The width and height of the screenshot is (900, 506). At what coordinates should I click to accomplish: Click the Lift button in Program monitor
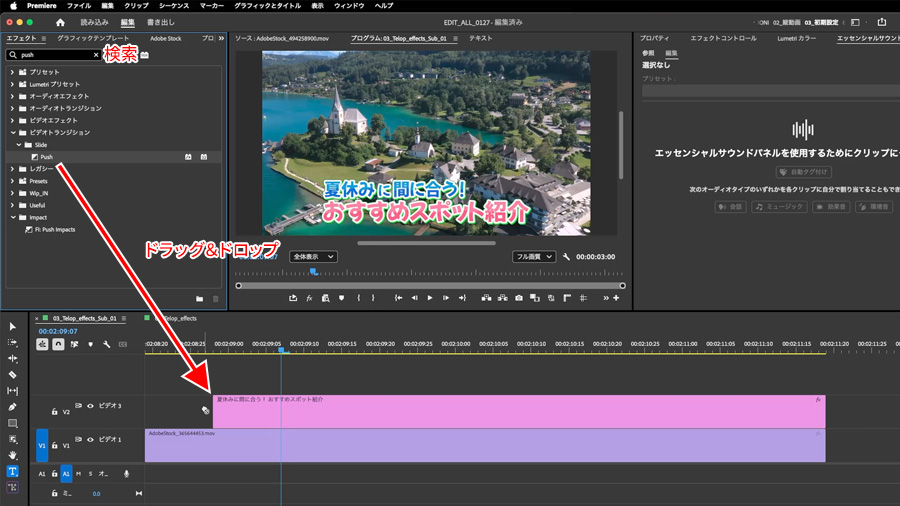[486, 298]
